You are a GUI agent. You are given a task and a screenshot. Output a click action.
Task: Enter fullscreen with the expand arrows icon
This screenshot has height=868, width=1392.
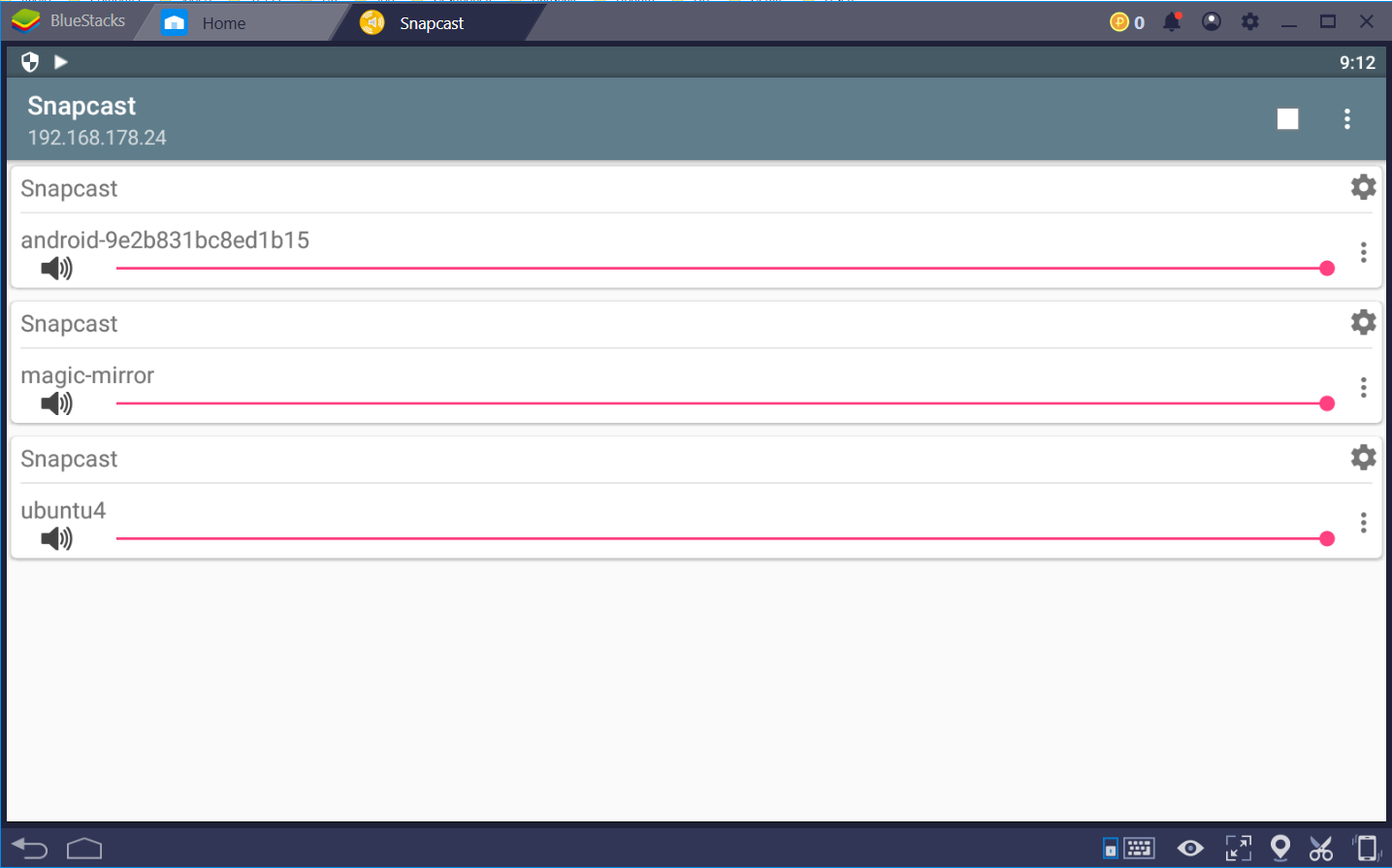tap(1239, 849)
